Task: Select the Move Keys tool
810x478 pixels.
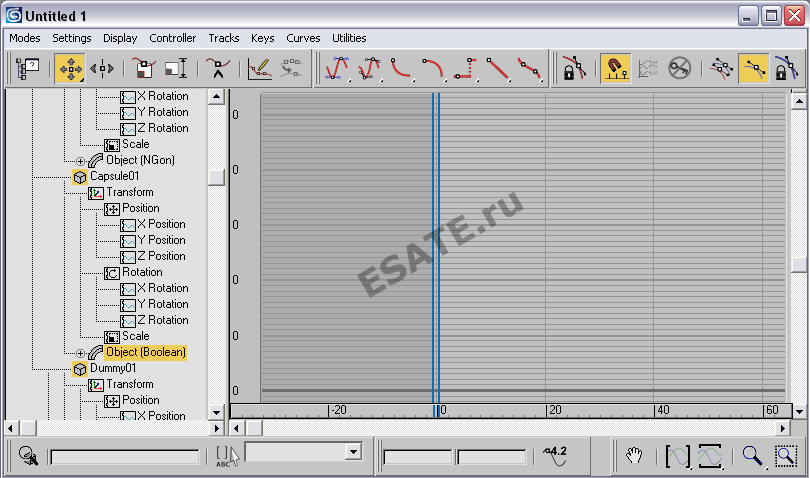Action: pos(70,68)
